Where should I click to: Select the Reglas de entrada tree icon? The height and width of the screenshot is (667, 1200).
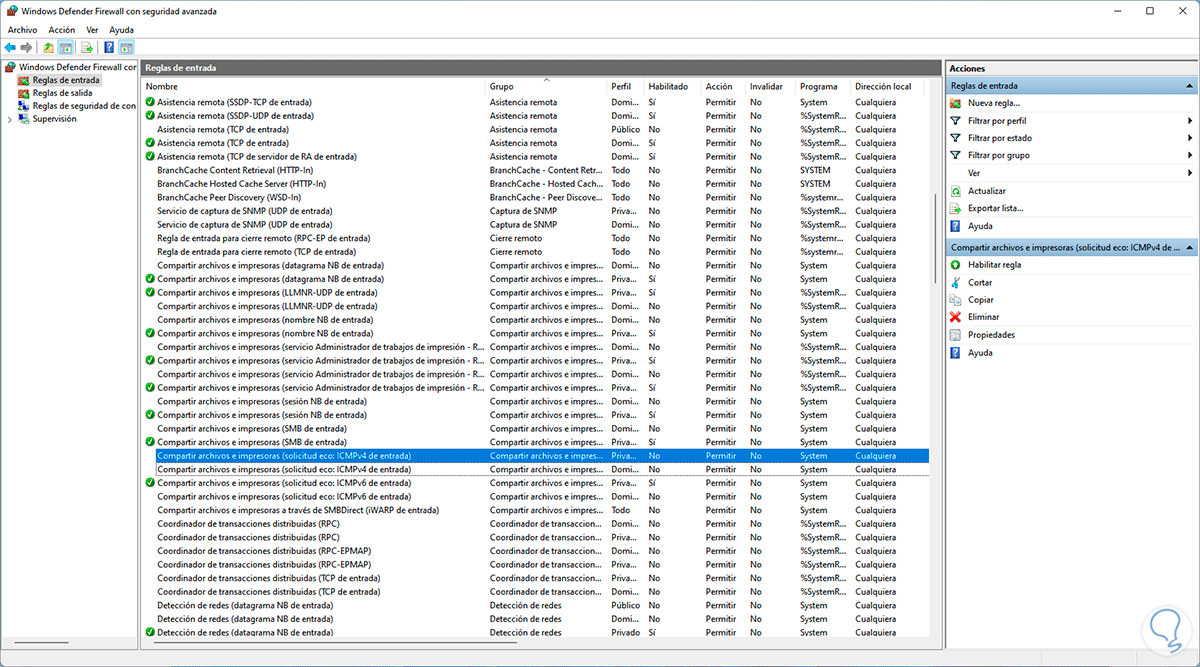coord(24,80)
